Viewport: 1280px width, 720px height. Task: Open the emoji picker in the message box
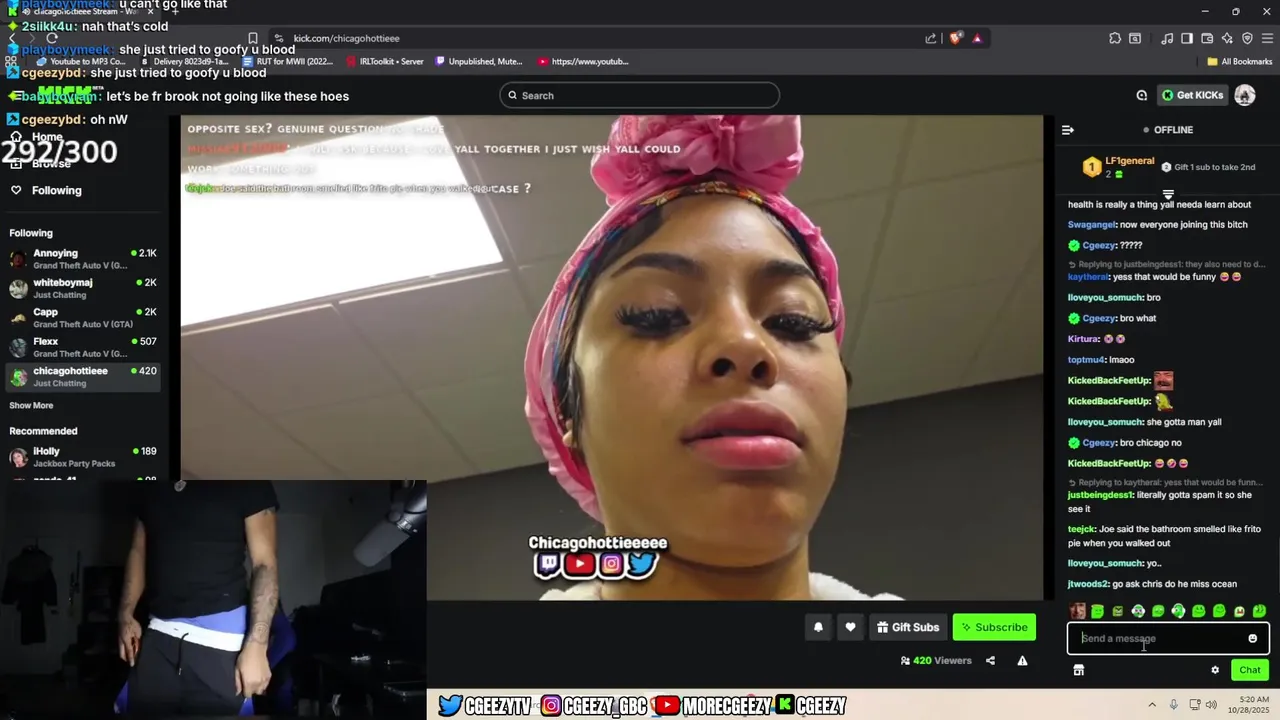pos(1252,638)
